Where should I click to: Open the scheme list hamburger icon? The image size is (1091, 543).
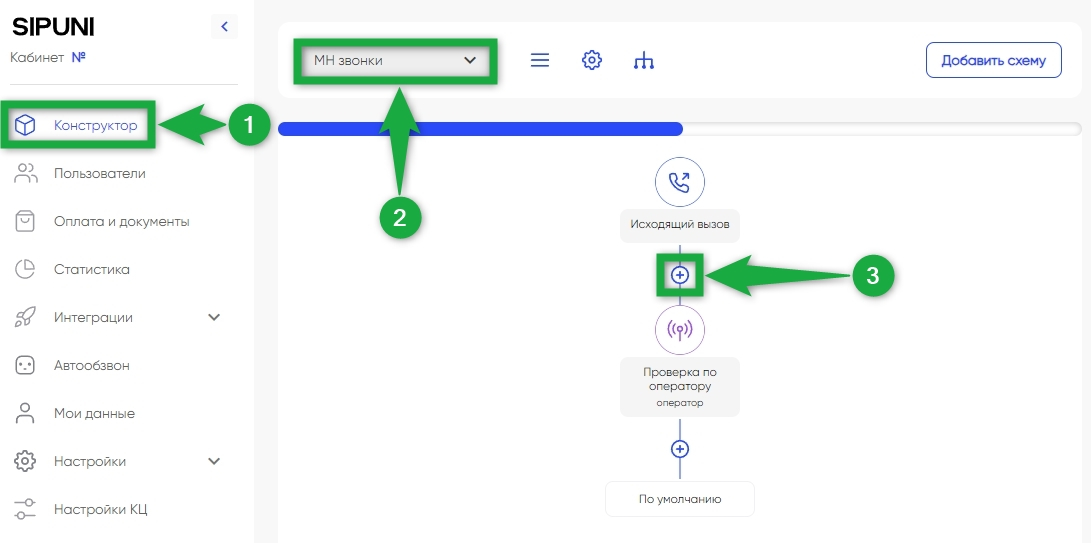pos(540,61)
